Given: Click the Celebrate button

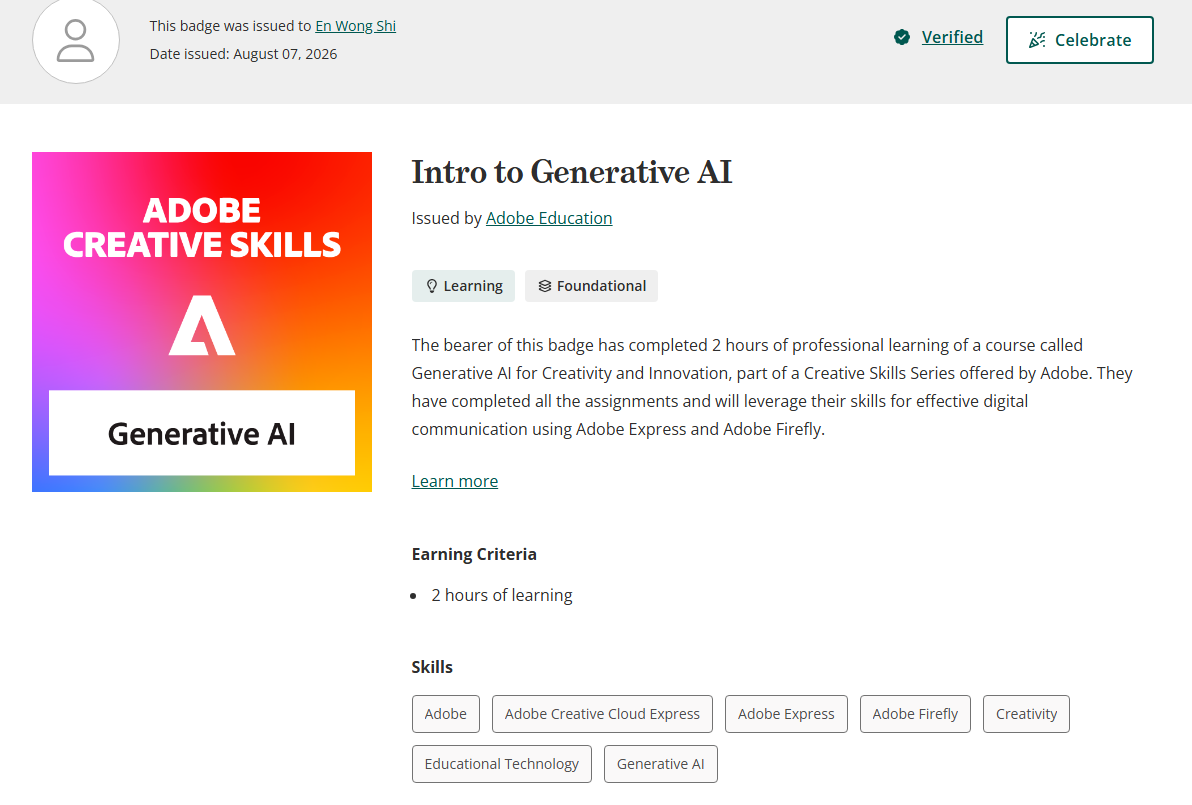Looking at the screenshot, I should [1079, 40].
